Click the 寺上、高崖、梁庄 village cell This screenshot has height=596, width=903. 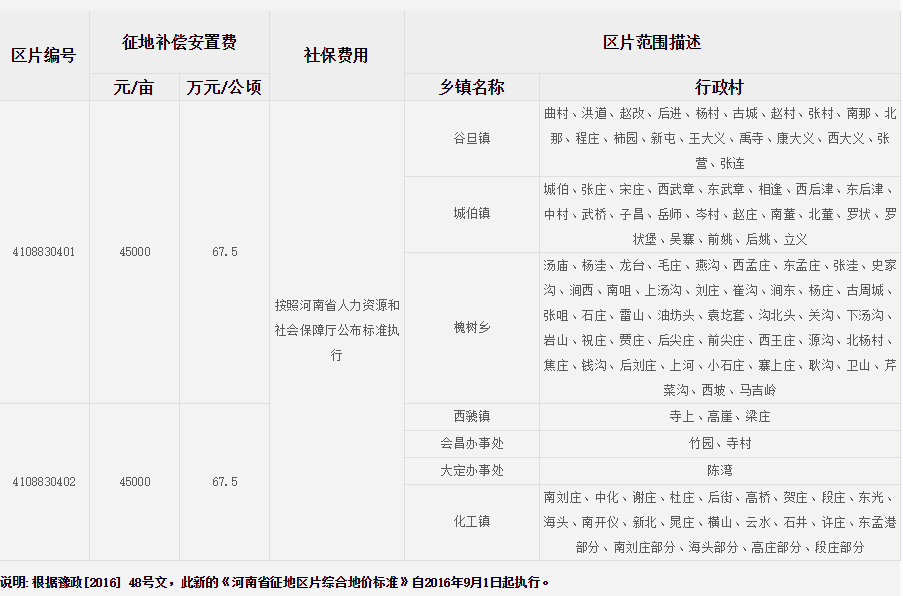coord(720,416)
